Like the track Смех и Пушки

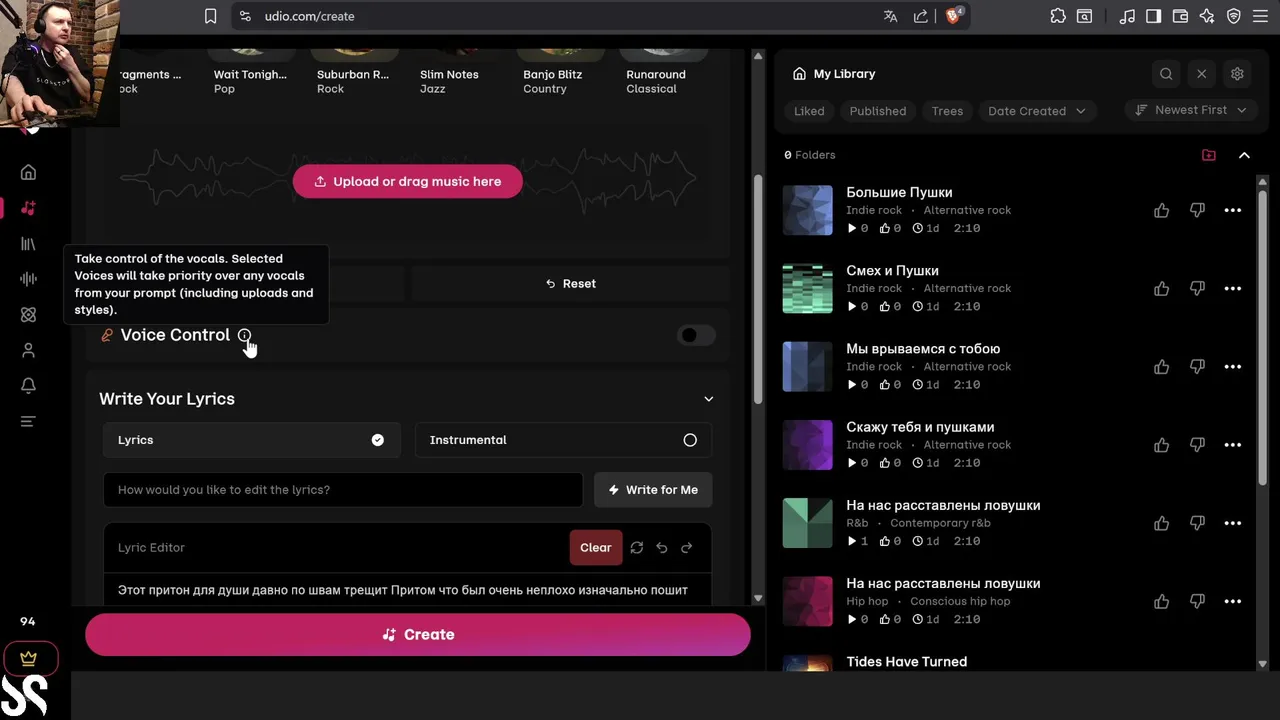coord(1161,288)
